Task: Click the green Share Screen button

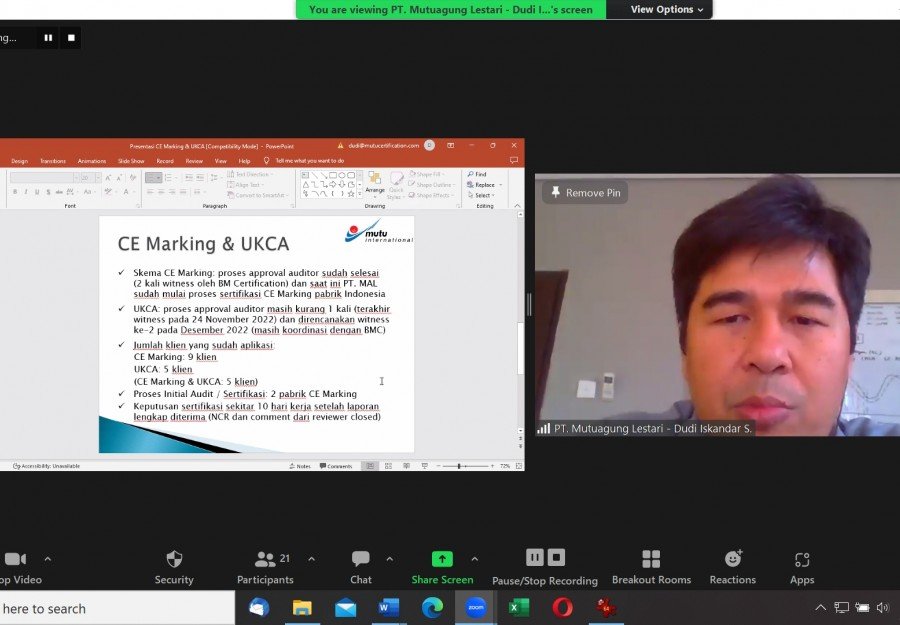Action: [x=442, y=568]
